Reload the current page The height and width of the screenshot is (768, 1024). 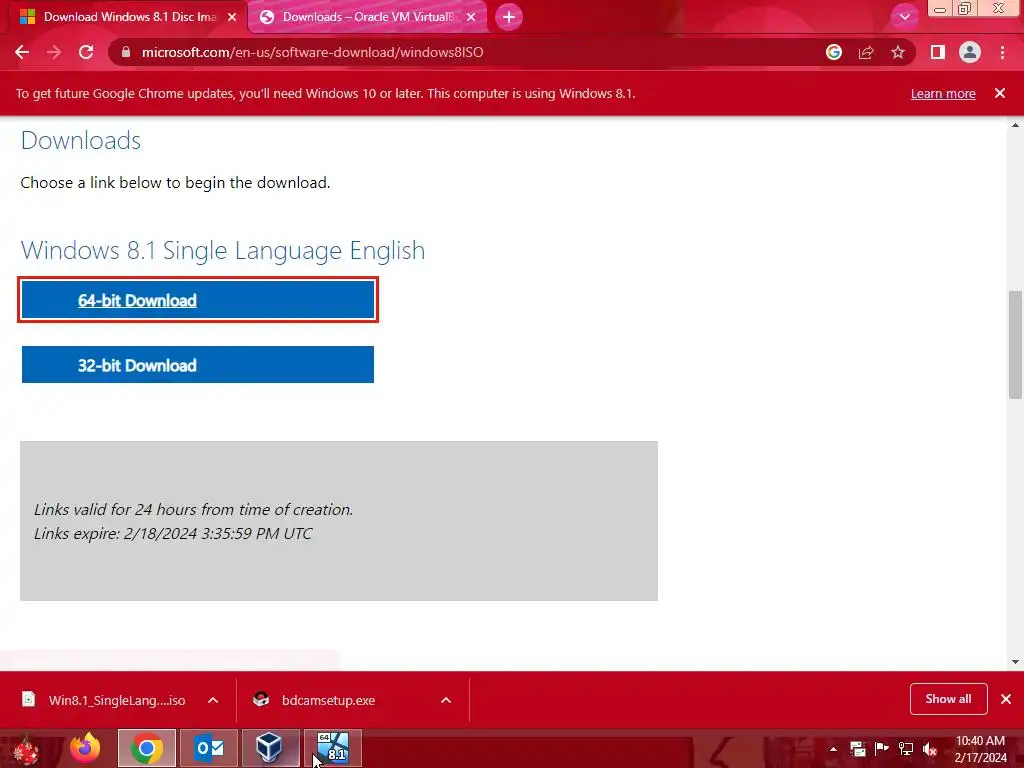click(x=86, y=52)
